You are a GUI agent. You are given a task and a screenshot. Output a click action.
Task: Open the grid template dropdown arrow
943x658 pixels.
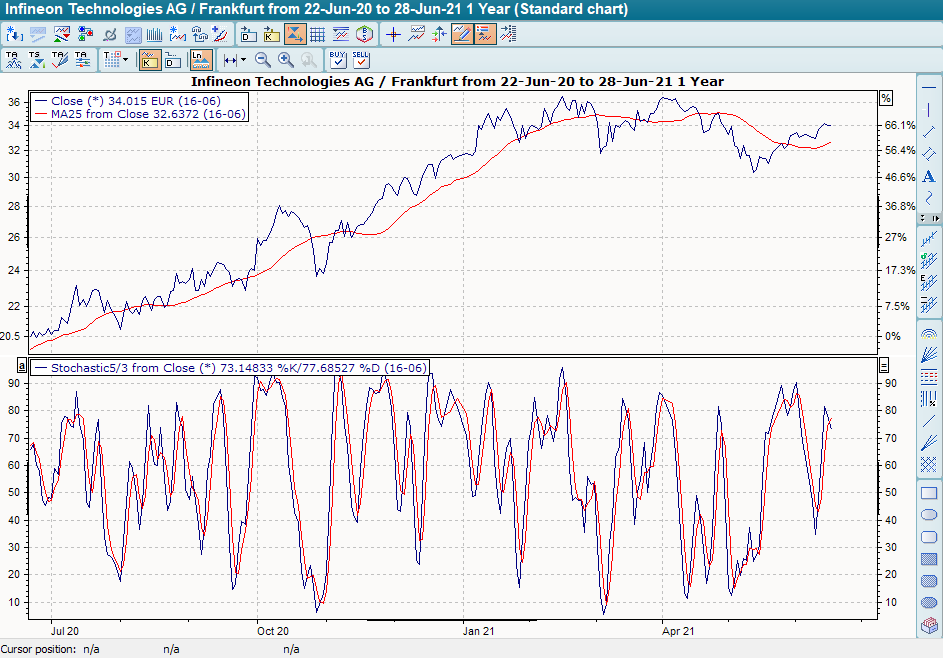(x=125, y=60)
